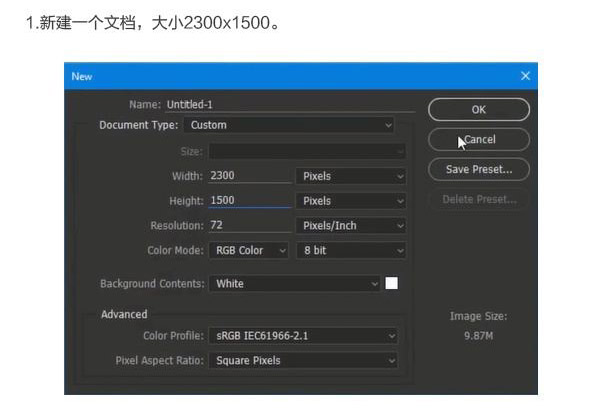Open the Pixel Aspect Ratio dropdown

click(303, 360)
